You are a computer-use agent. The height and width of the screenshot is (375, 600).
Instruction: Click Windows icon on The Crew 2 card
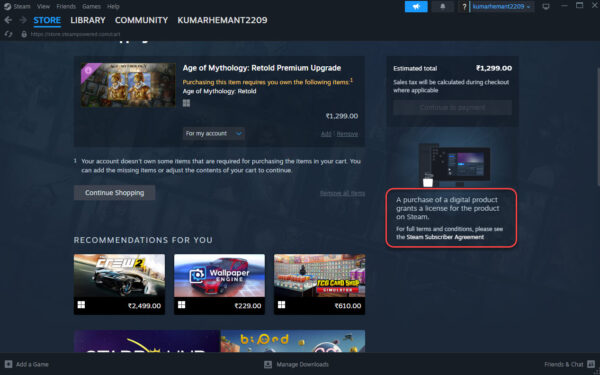pyautogui.click(x=81, y=305)
